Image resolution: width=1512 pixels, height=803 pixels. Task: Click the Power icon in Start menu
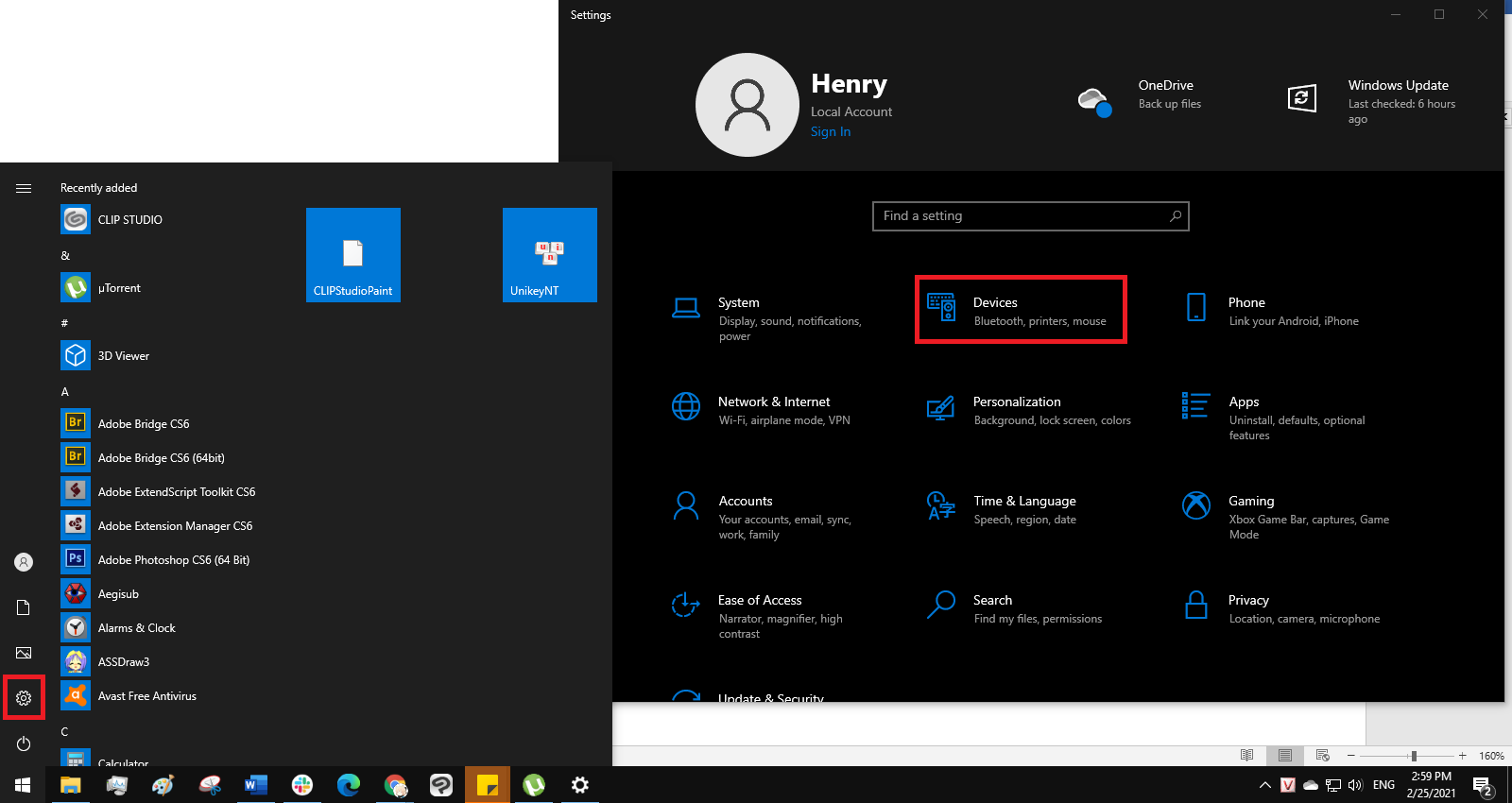pos(24,743)
